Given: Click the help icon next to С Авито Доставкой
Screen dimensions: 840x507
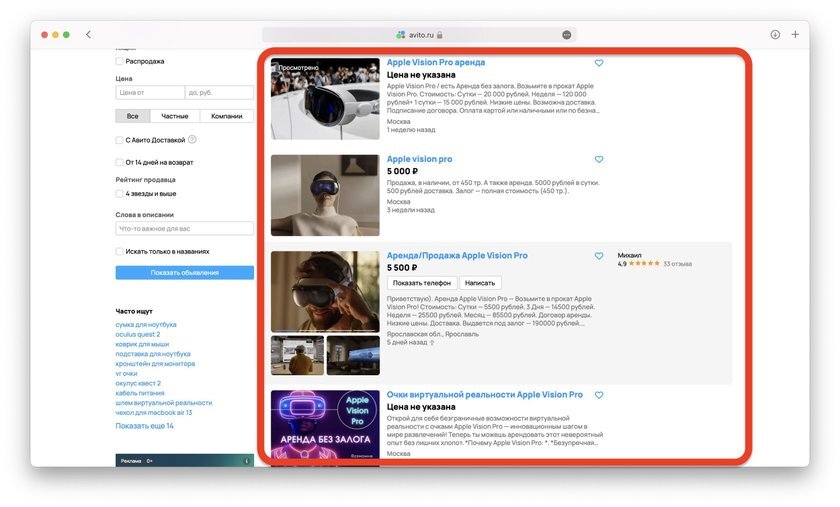Looking at the screenshot, I should click(192, 139).
